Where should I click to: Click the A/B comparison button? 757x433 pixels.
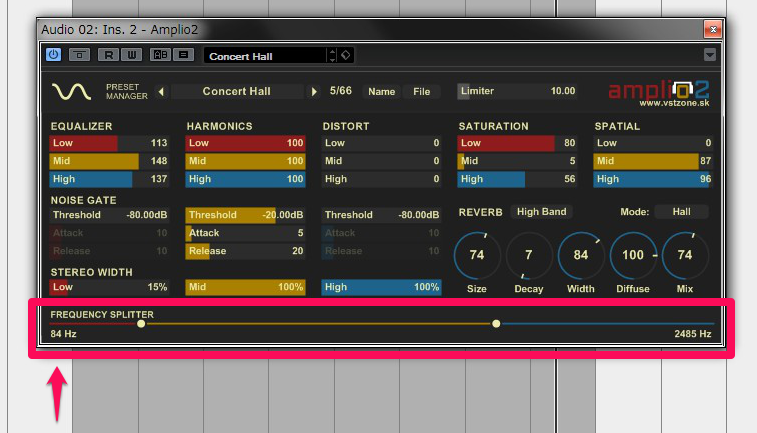[160, 55]
